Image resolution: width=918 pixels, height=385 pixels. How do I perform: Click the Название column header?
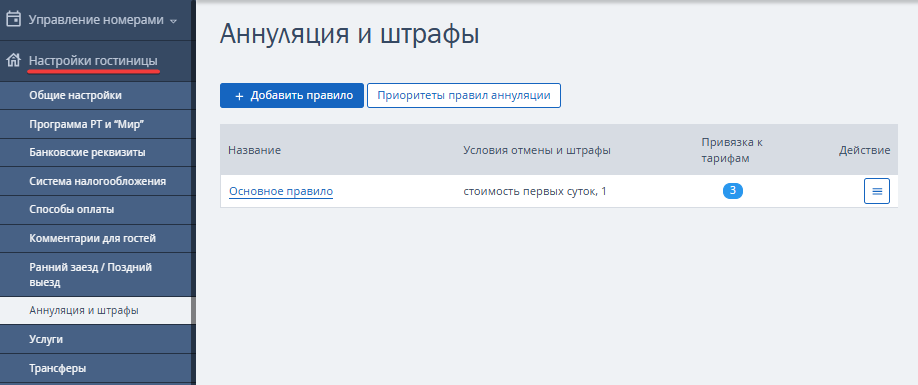coord(255,150)
